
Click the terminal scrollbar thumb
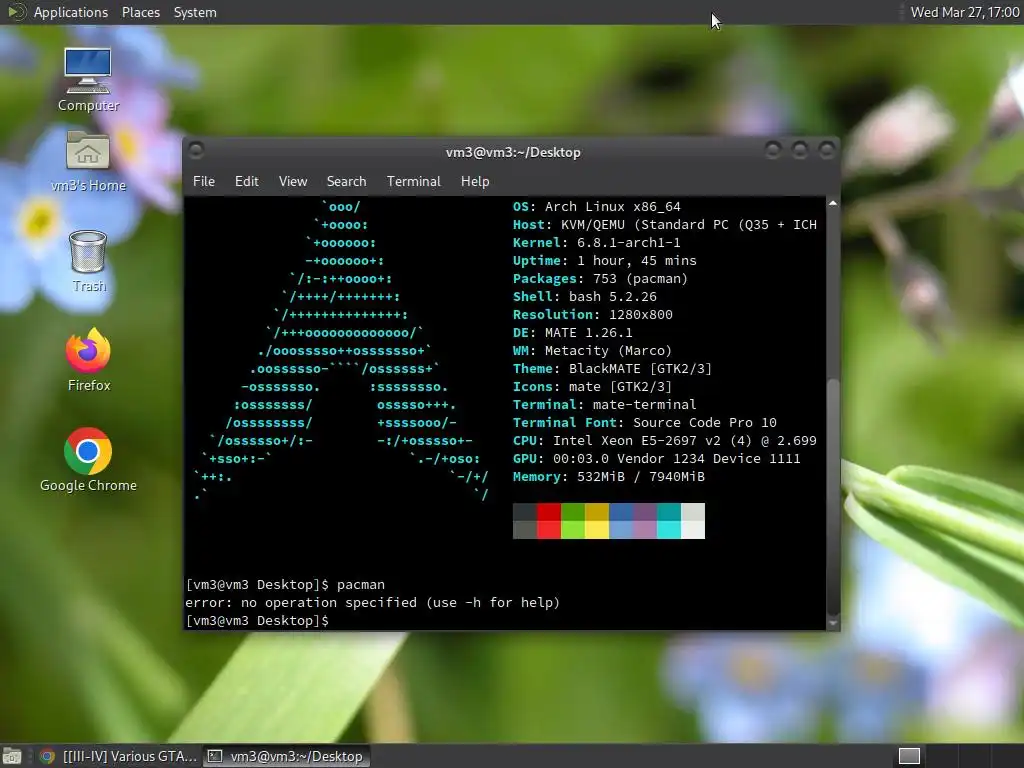pos(833,496)
